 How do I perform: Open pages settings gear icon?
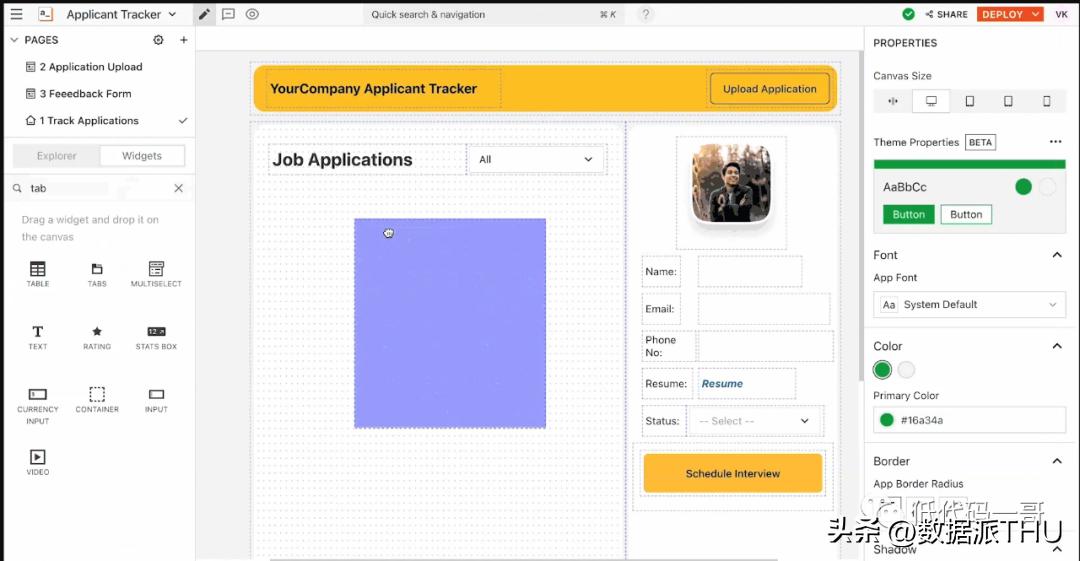(158, 40)
